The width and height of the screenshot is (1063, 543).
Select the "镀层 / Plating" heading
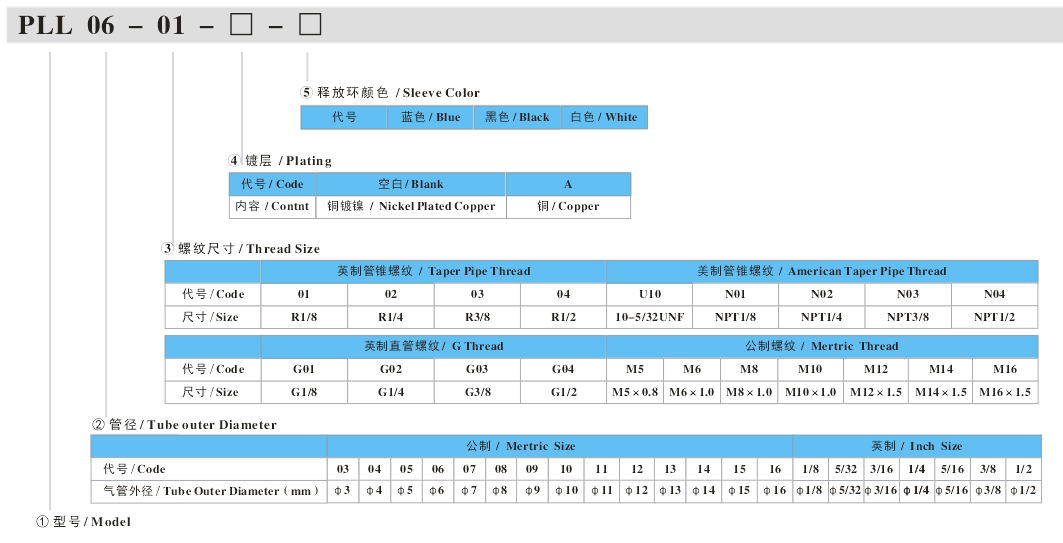(x=280, y=161)
